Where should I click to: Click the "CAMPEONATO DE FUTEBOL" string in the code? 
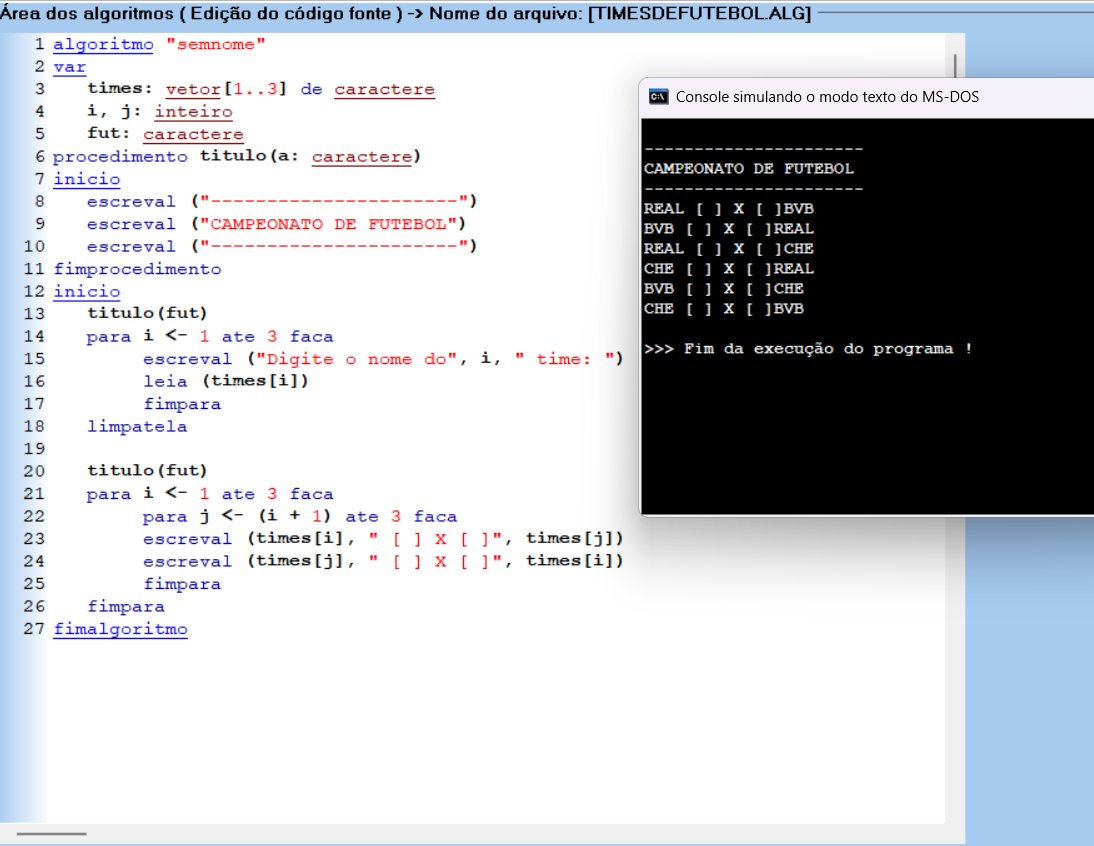[x=333, y=224]
